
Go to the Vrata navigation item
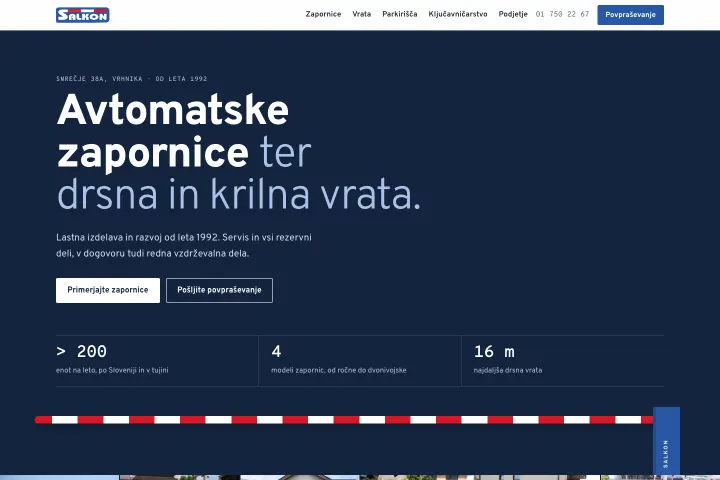click(x=361, y=14)
